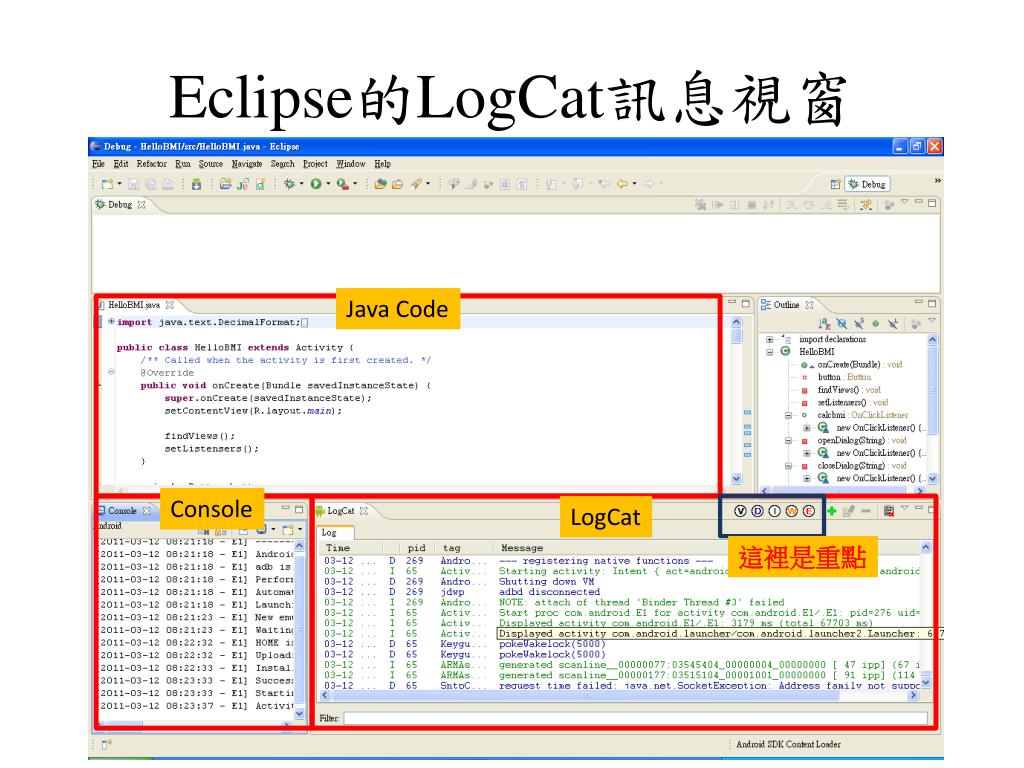Click the Save toolbar icon
The image size is (1024, 768).
click(x=133, y=184)
